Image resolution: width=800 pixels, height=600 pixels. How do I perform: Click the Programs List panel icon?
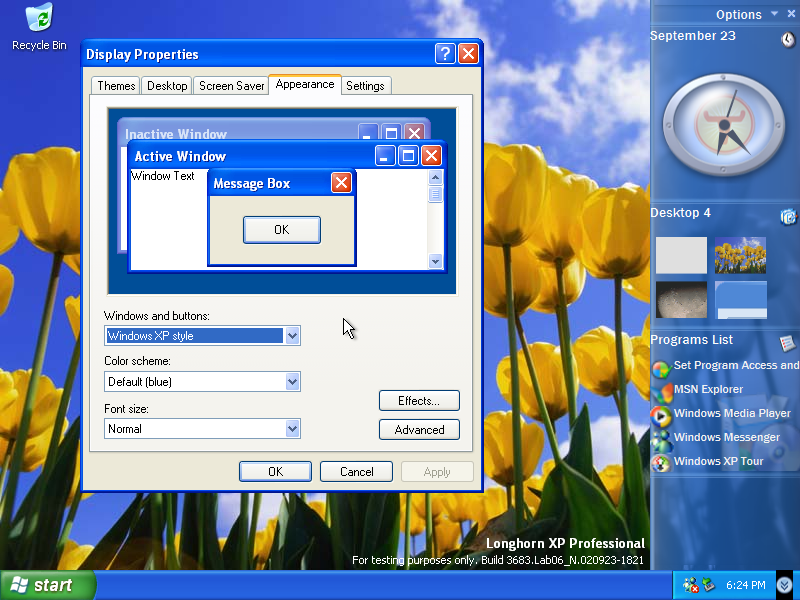coord(788,343)
